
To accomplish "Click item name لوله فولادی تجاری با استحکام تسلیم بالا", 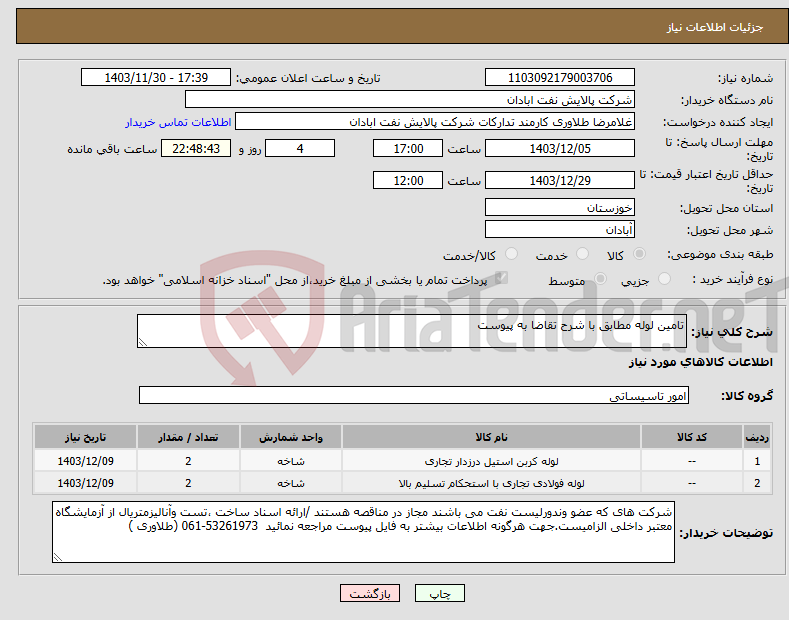I will pos(491,483).
